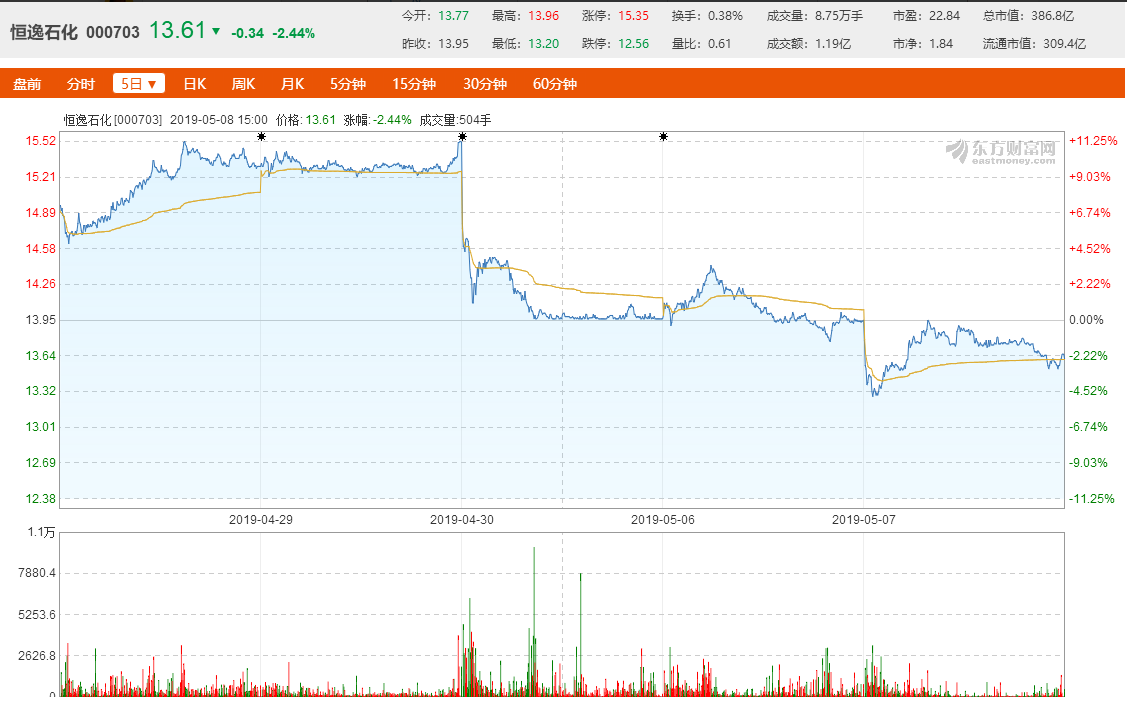1127x702 pixels.
Task: Click the 15.52 top price axis label
Action: (x=41, y=141)
